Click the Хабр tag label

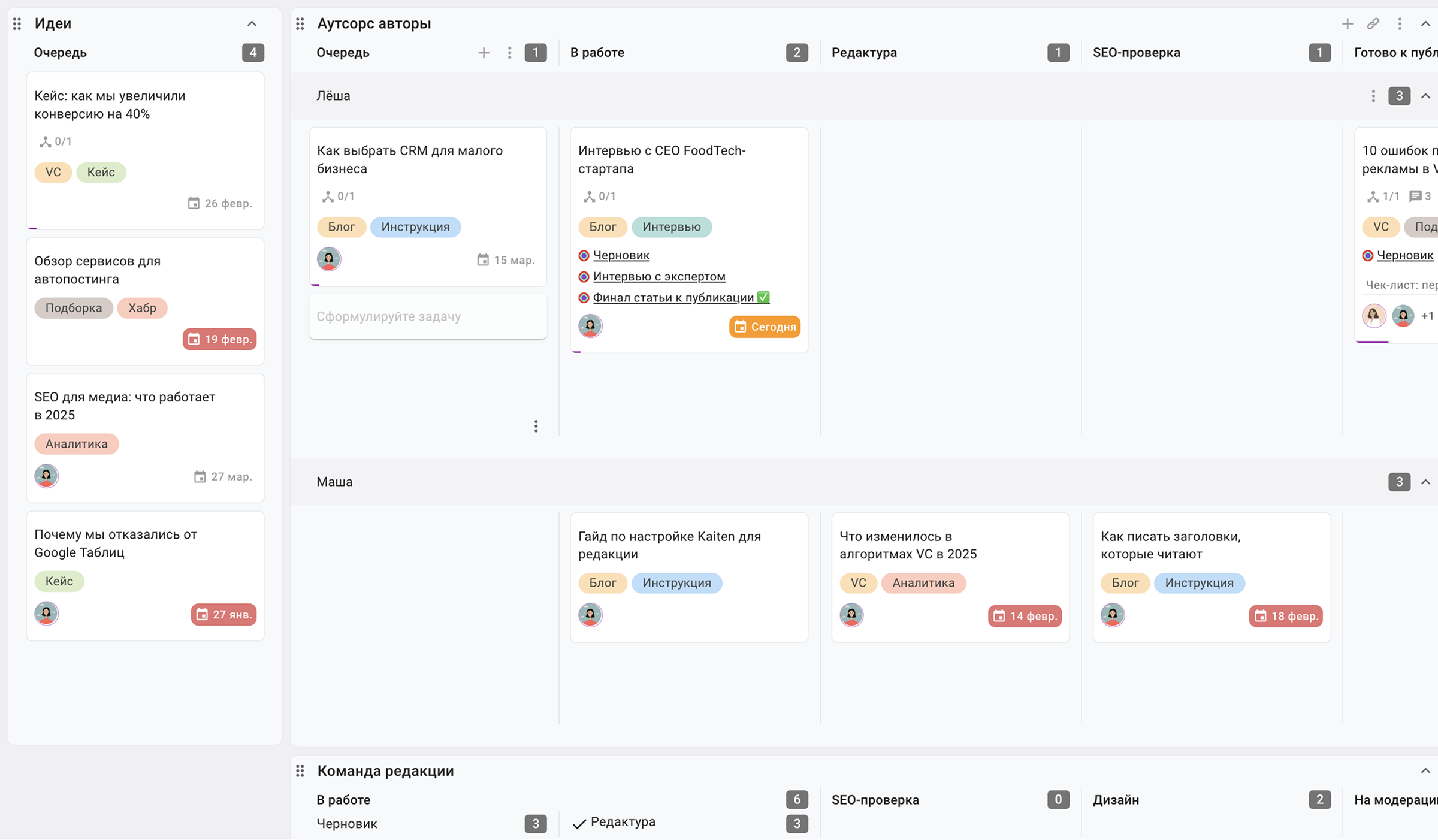coord(142,308)
